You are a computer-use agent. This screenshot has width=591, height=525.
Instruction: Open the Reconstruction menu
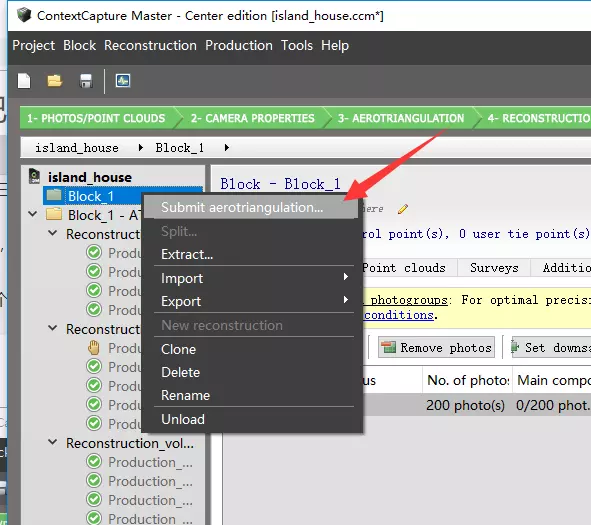click(150, 46)
